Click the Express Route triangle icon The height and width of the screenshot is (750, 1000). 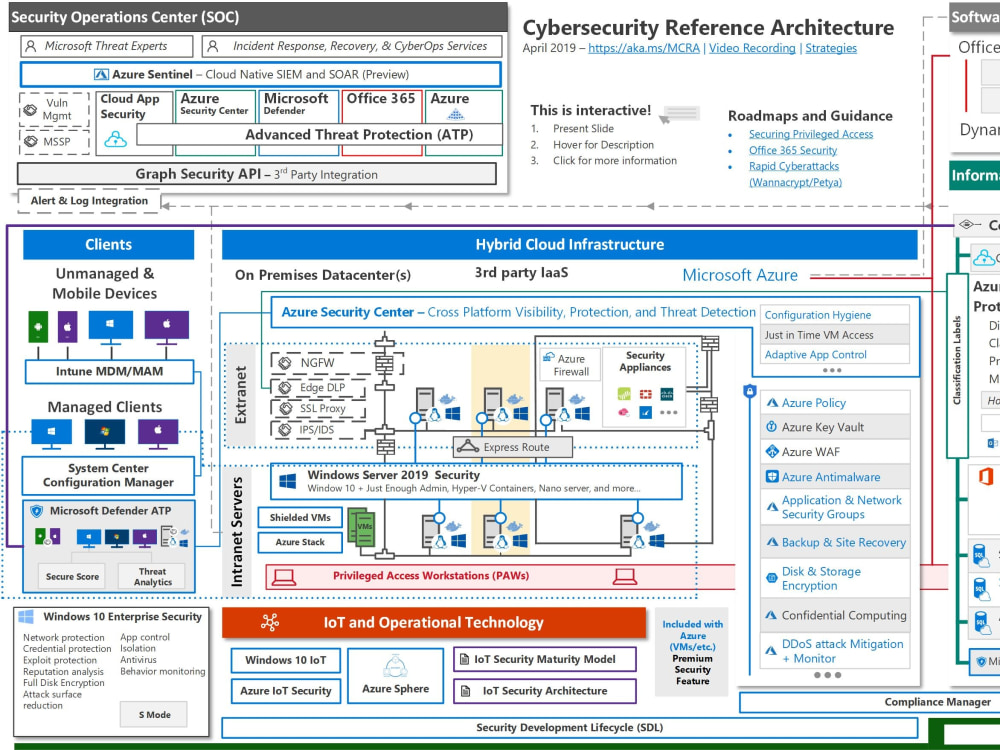click(467, 446)
